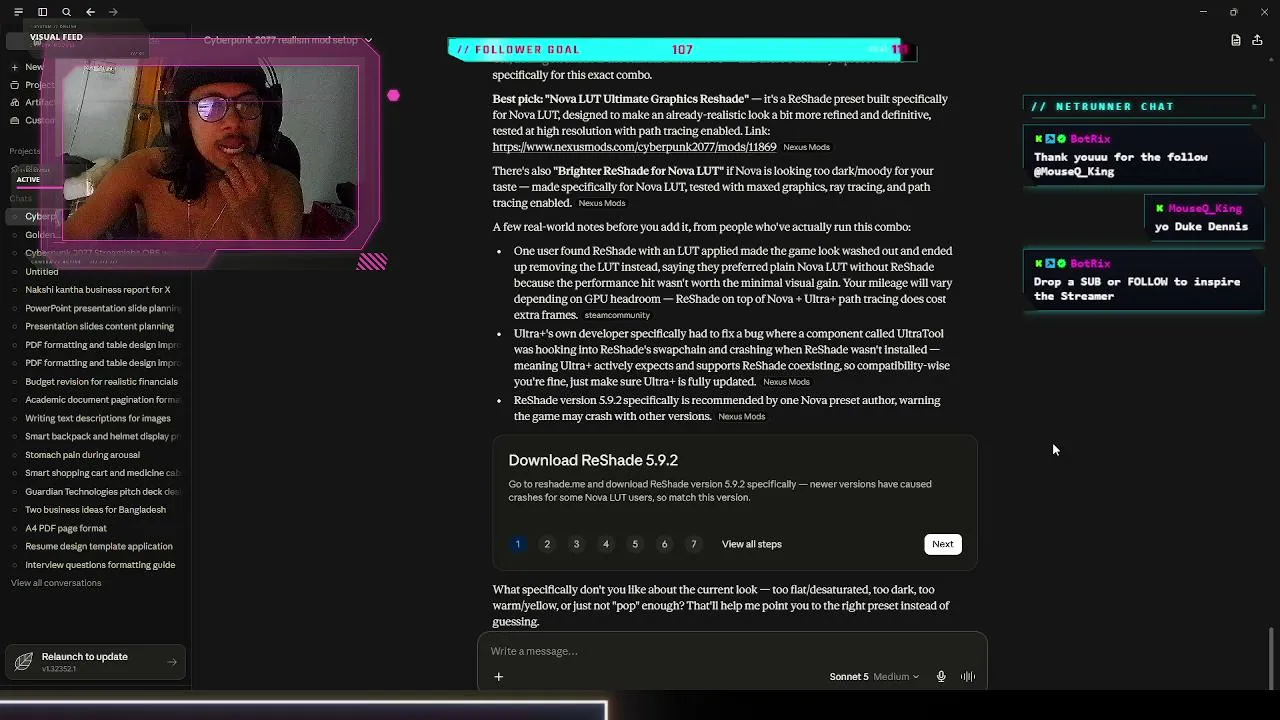Click the Follower Goal progress bar
Viewport: 1280px width, 720px height.
click(x=683, y=50)
